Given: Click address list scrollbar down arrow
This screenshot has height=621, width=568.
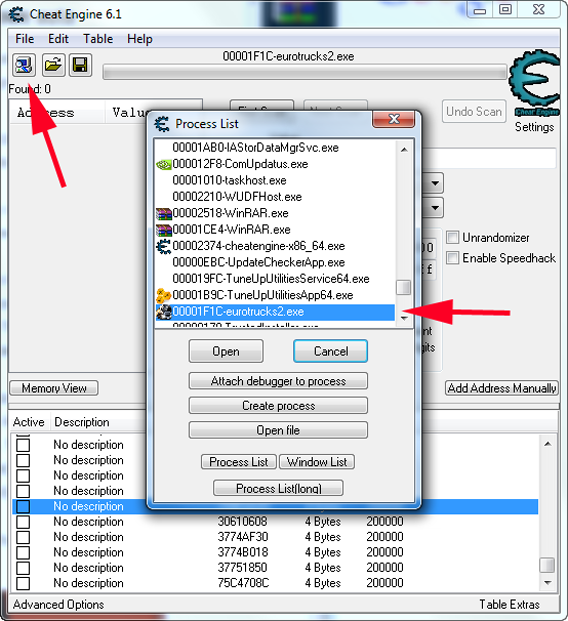Looking at the screenshot, I should [x=547, y=583].
